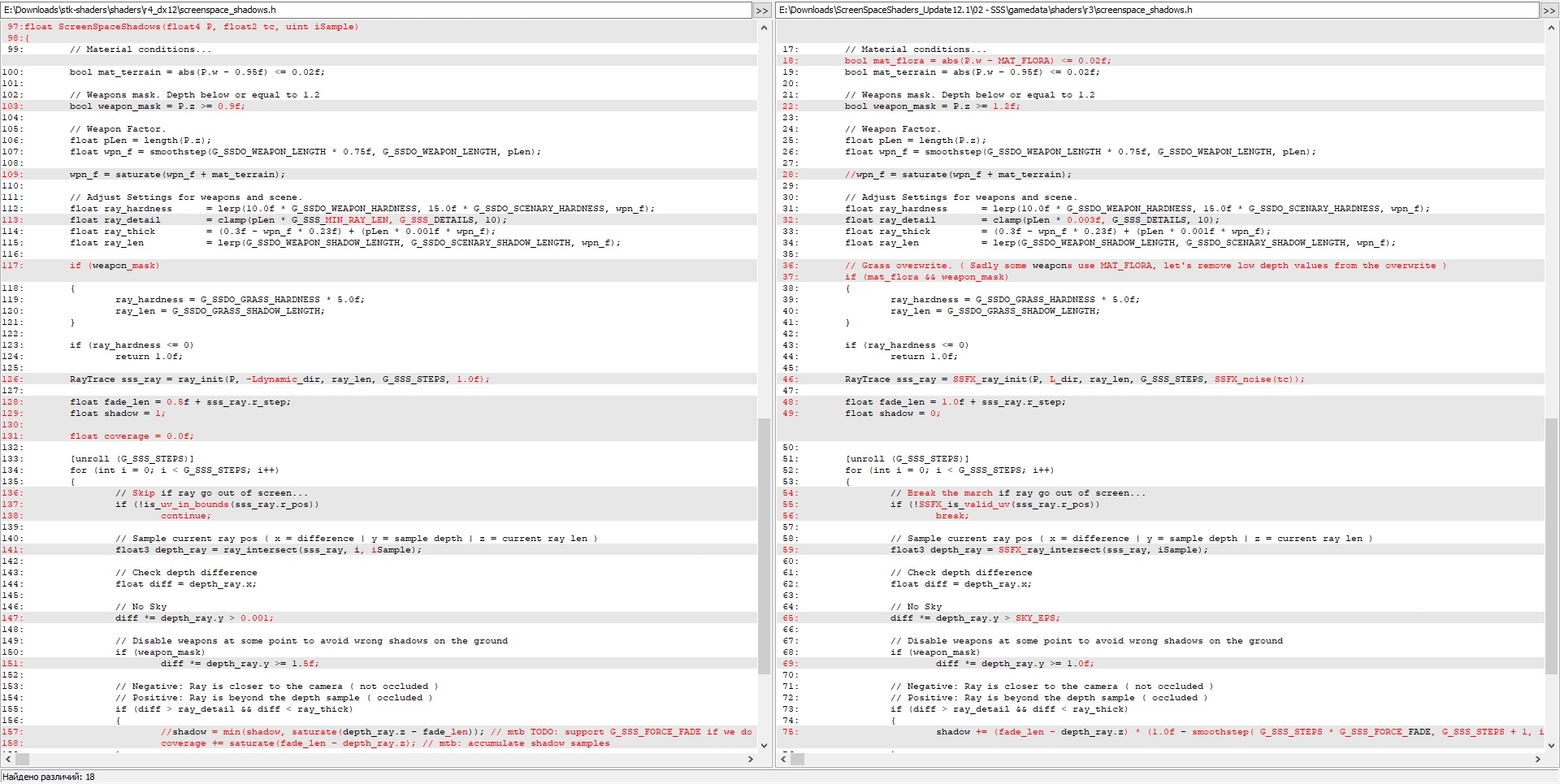Click the differences-found status bar text
Image resolution: width=1560 pixels, height=784 pixels.
point(49,777)
